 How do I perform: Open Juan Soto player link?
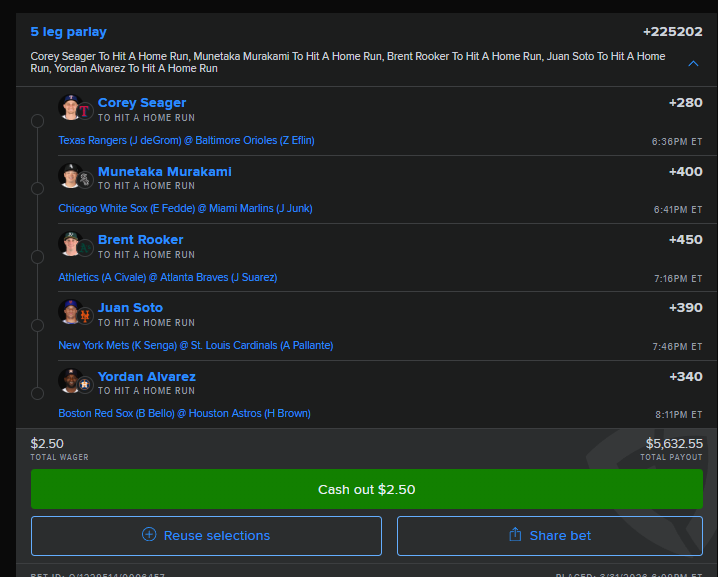click(131, 308)
